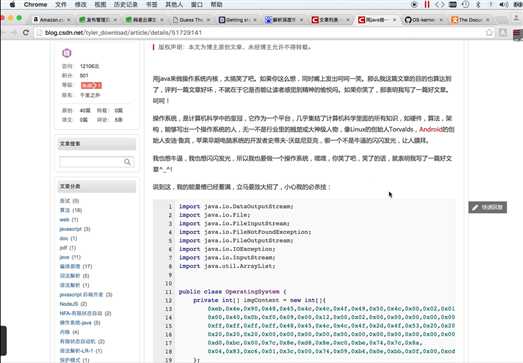Open the Chrome menu at toolbar's right end
This screenshot has height=363, width=523.
(x=518, y=34)
